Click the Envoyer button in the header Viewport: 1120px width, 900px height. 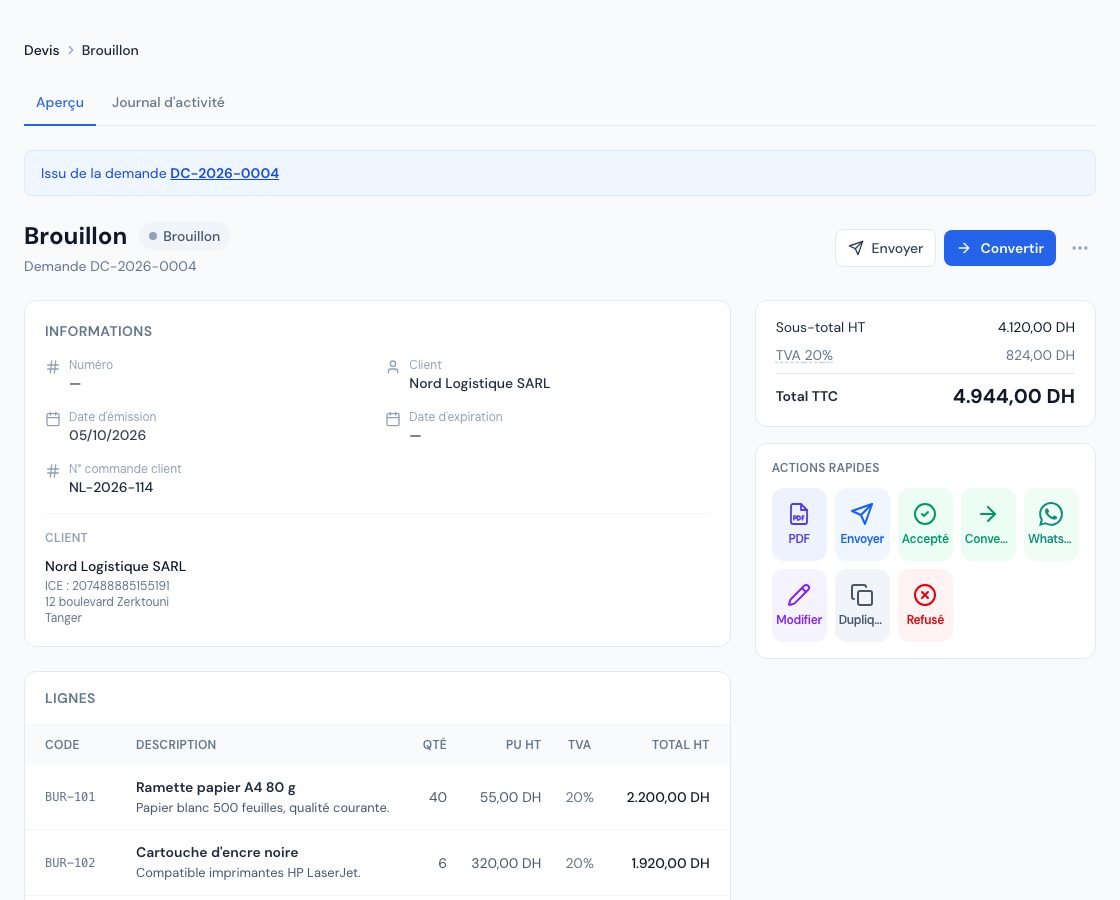(885, 248)
